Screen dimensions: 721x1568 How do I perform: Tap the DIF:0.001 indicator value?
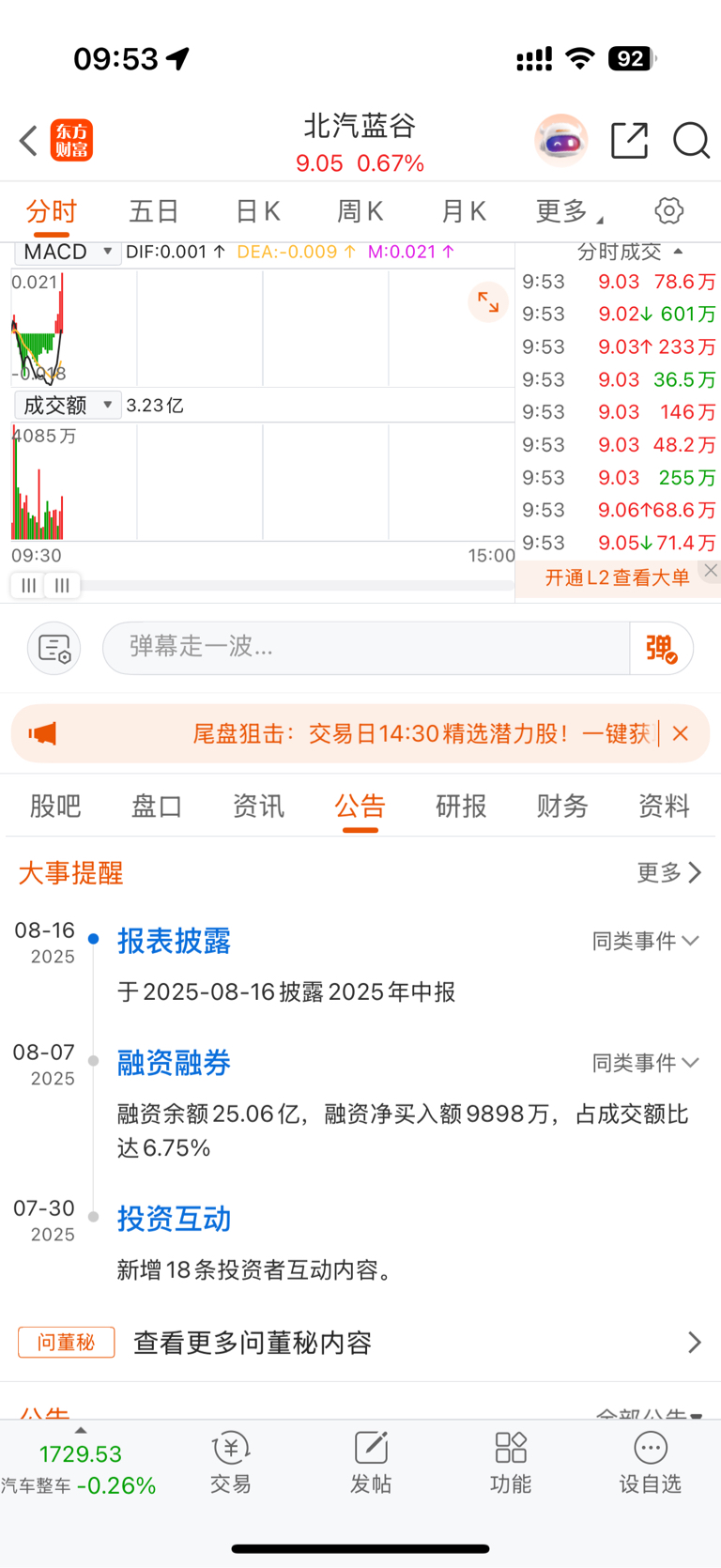tap(176, 252)
